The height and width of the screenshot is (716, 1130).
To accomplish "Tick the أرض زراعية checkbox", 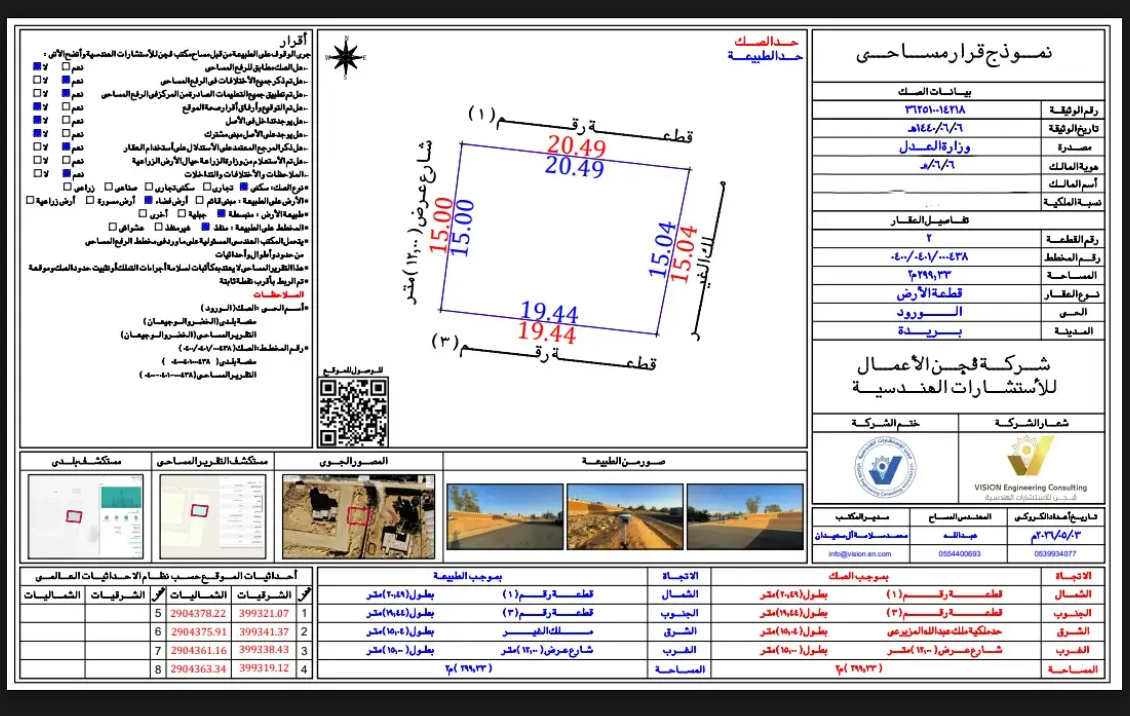I will [x=30, y=200].
